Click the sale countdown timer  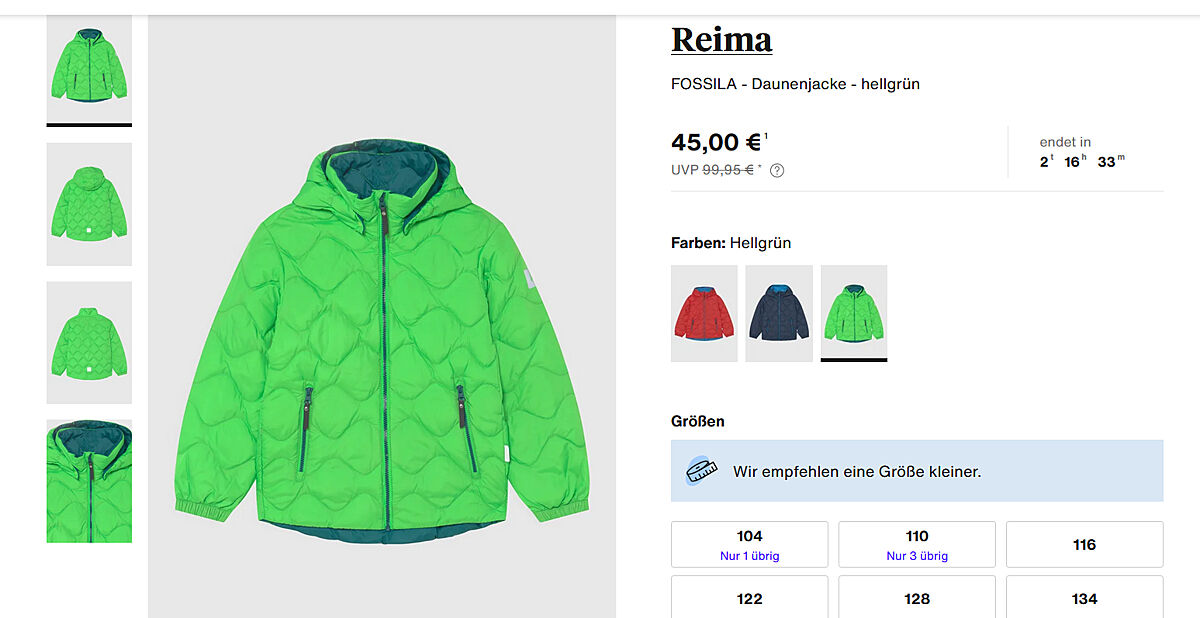click(x=1082, y=161)
